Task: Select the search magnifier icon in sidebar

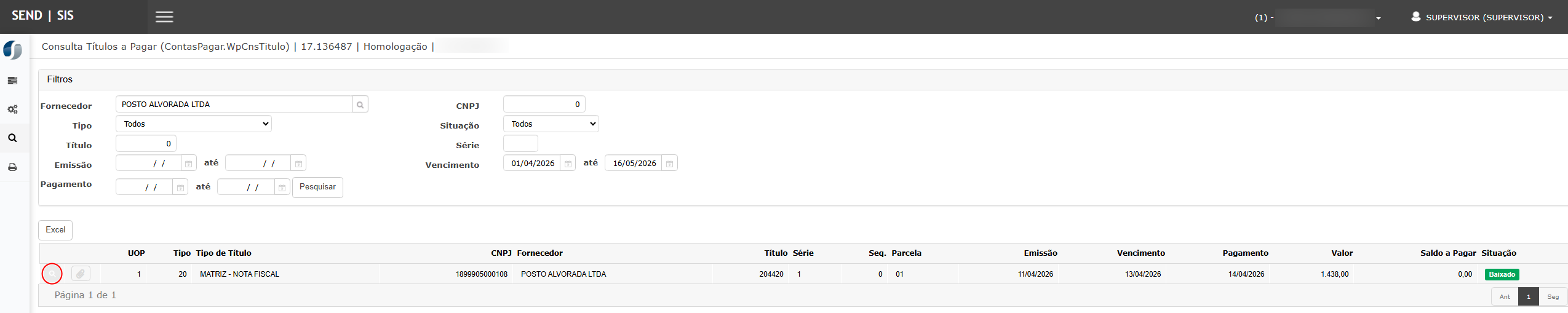Action: tap(12, 138)
